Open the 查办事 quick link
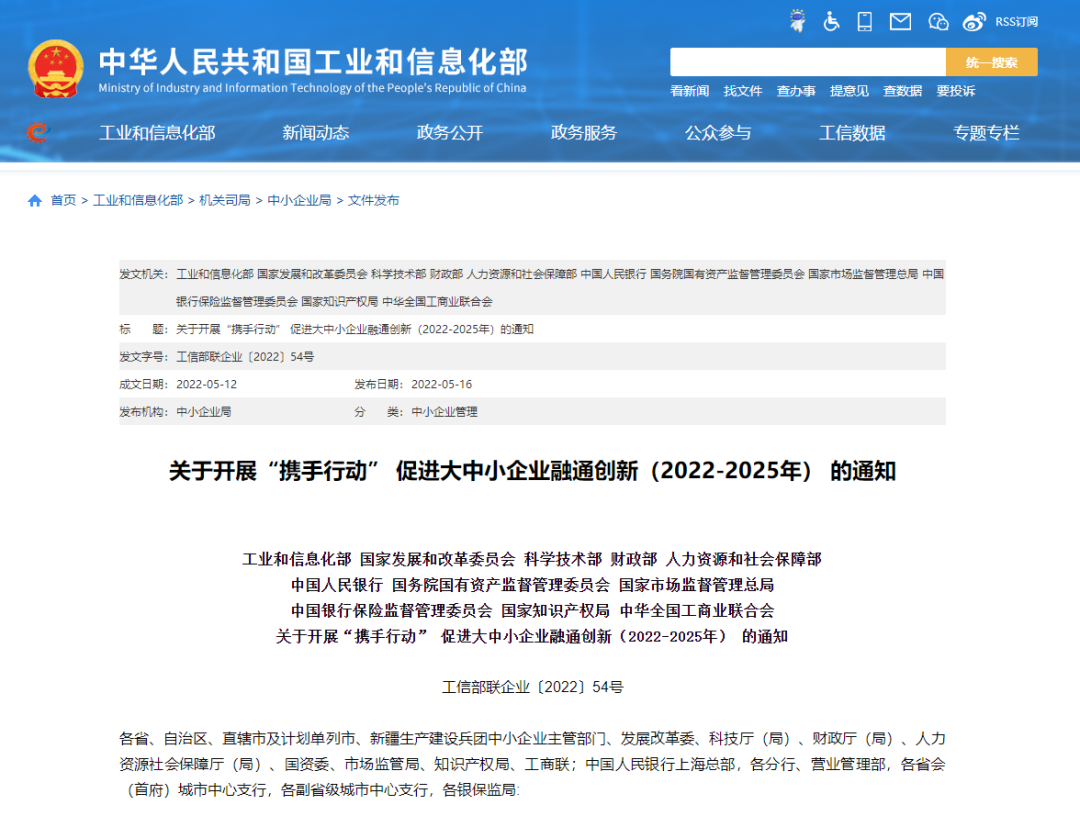This screenshot has width=1080, height=816. click(x=796, y=91)
